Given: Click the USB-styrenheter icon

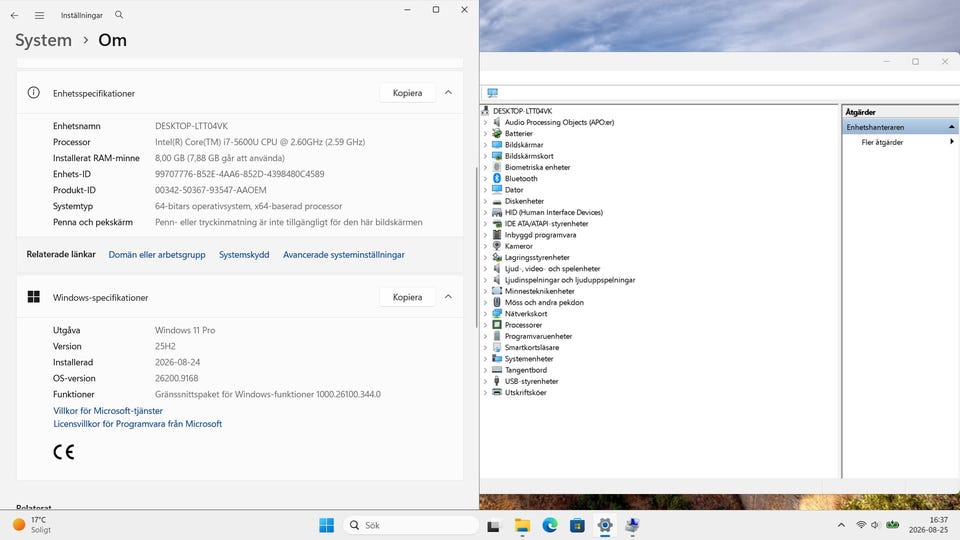Looking at the screenshot, I should tap(497, 381).
